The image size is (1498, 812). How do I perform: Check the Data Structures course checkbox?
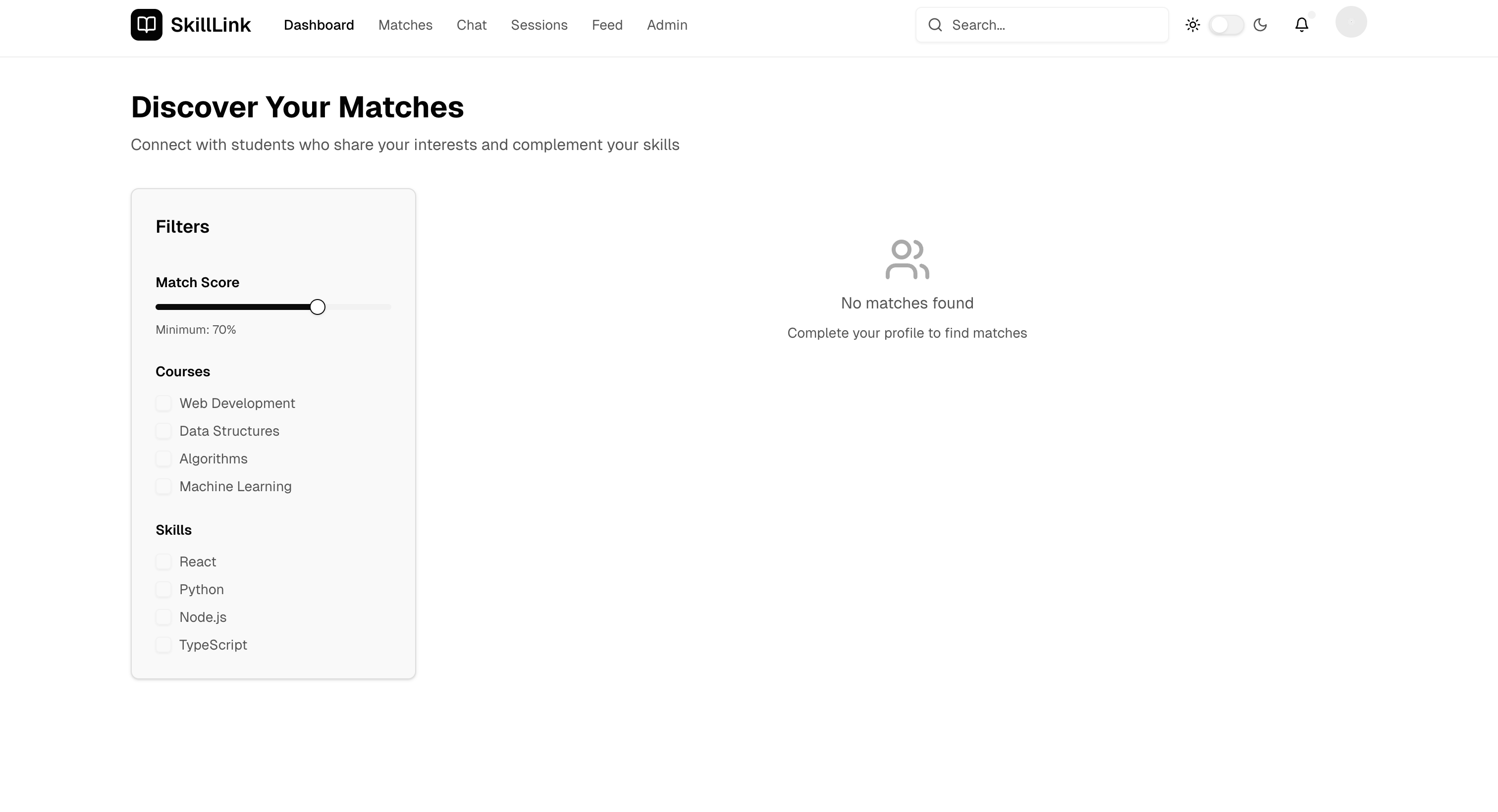[163, 431]
